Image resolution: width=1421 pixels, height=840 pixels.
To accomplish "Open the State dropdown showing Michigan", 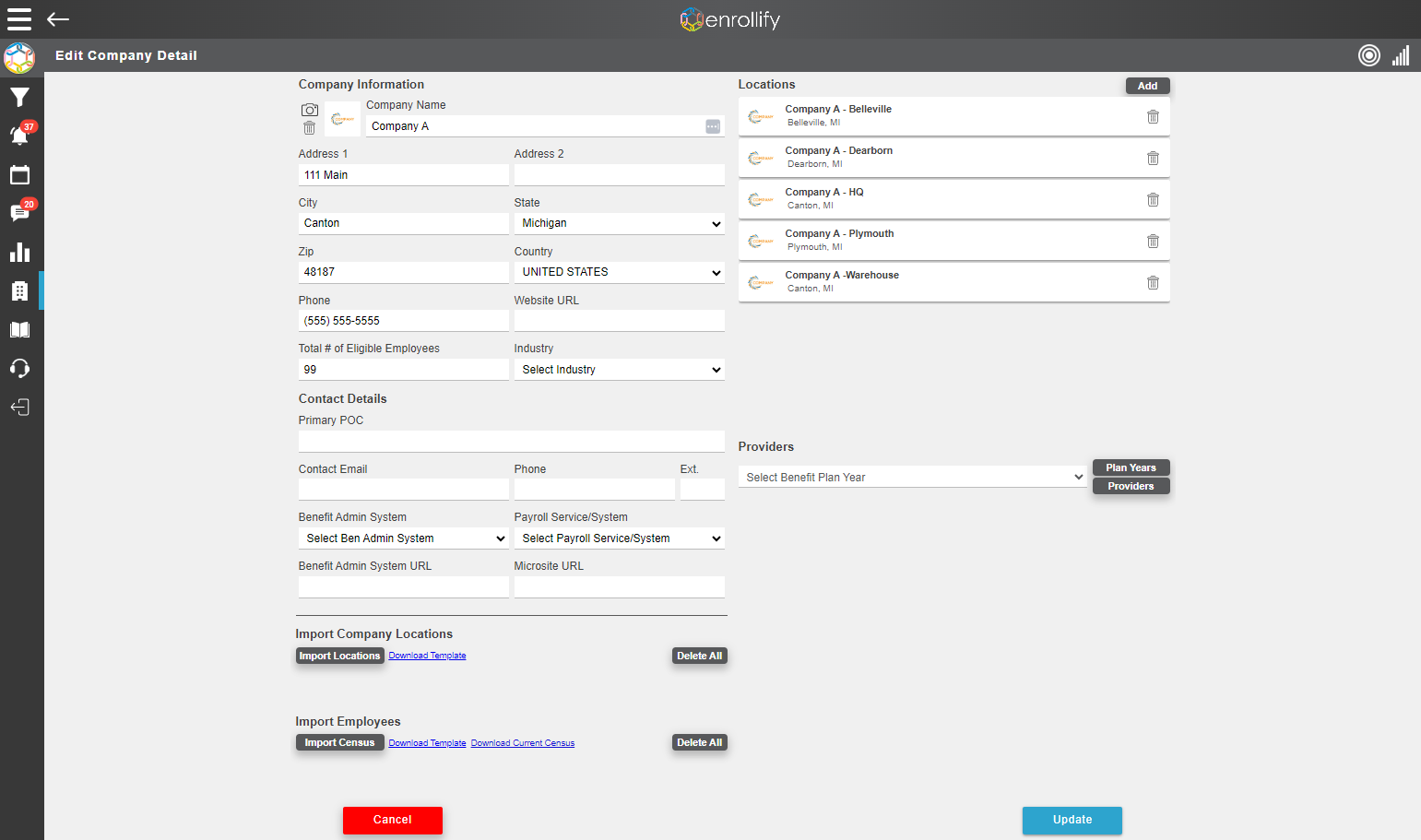I will click(620, 223).
